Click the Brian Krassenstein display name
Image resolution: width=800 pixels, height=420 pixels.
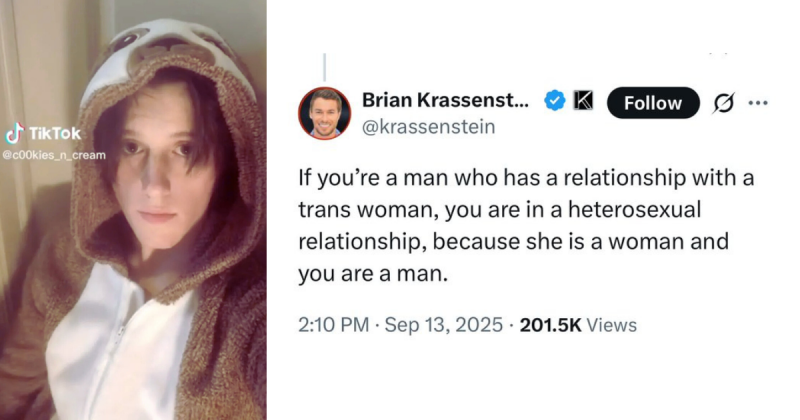coord(446,100)
